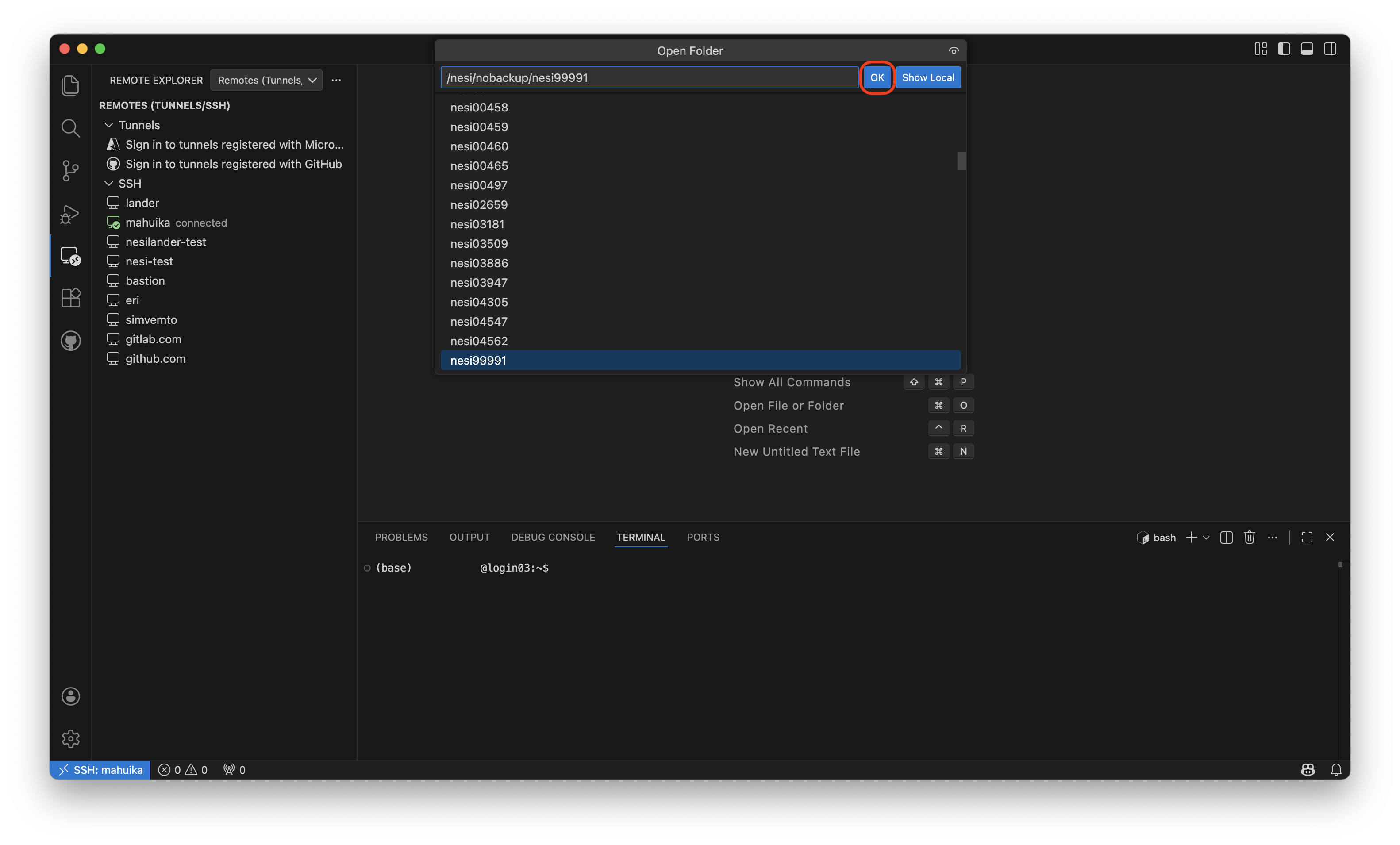The height and width of the screenshot is (845, 1400).
Task: Toggle the secondary side bar
Action: tap(1330, 49)
